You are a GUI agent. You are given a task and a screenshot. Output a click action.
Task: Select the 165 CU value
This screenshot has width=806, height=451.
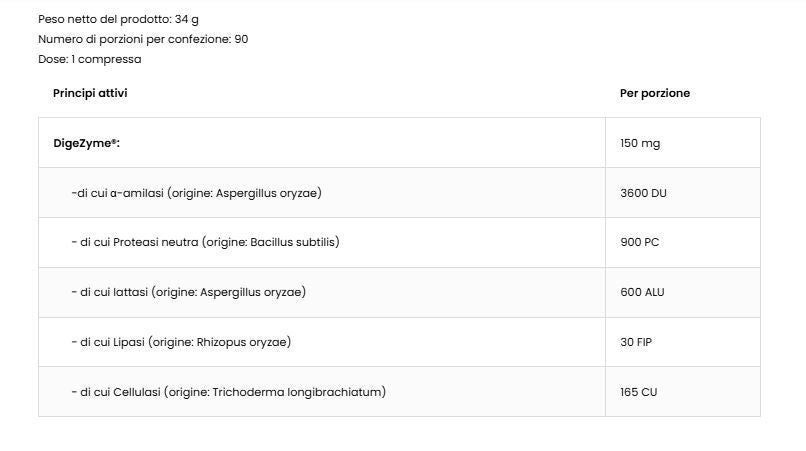[x=638, y=392]
